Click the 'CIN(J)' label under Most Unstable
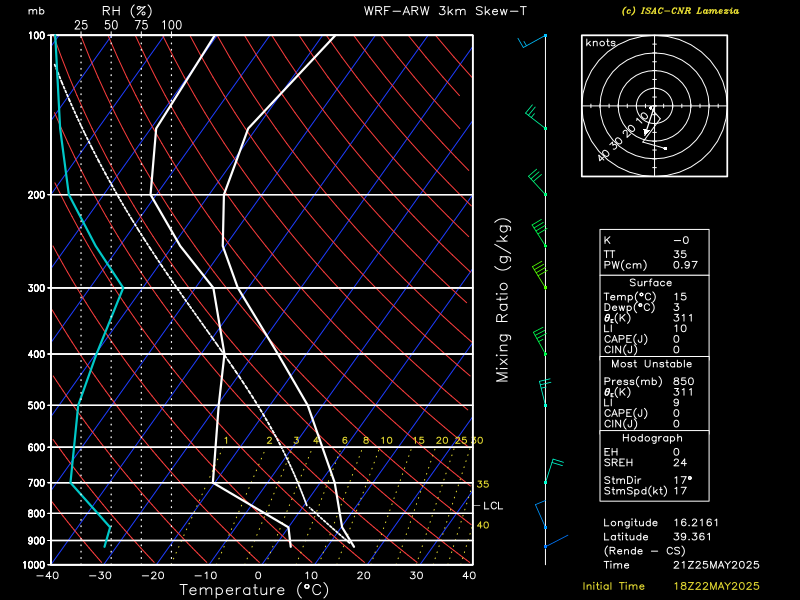Screen dimensions: 800x600 click(622, 424)
